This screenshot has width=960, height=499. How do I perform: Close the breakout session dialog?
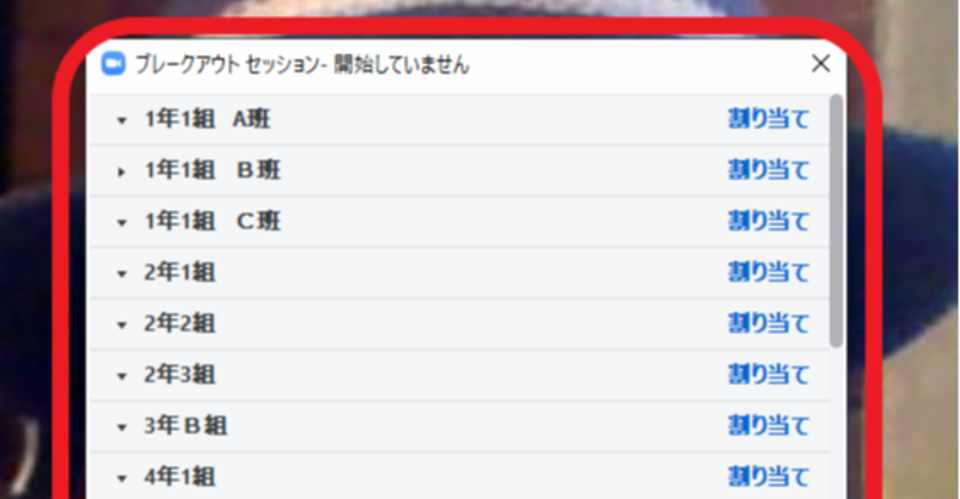click(820, 64)
